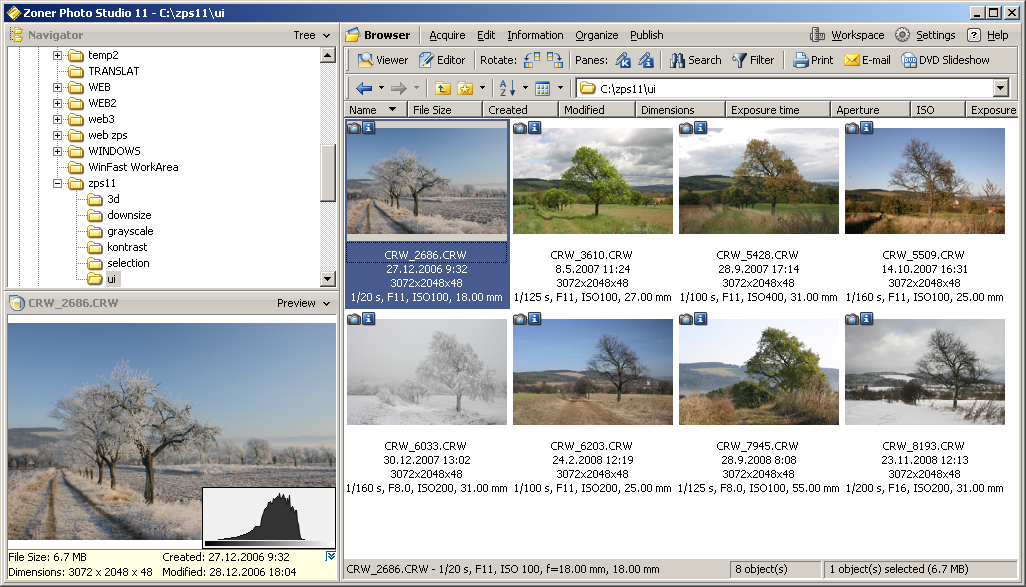Open the Navigator Tree dropdown
The image size is (1026, 587).
(x=312, y=36)
